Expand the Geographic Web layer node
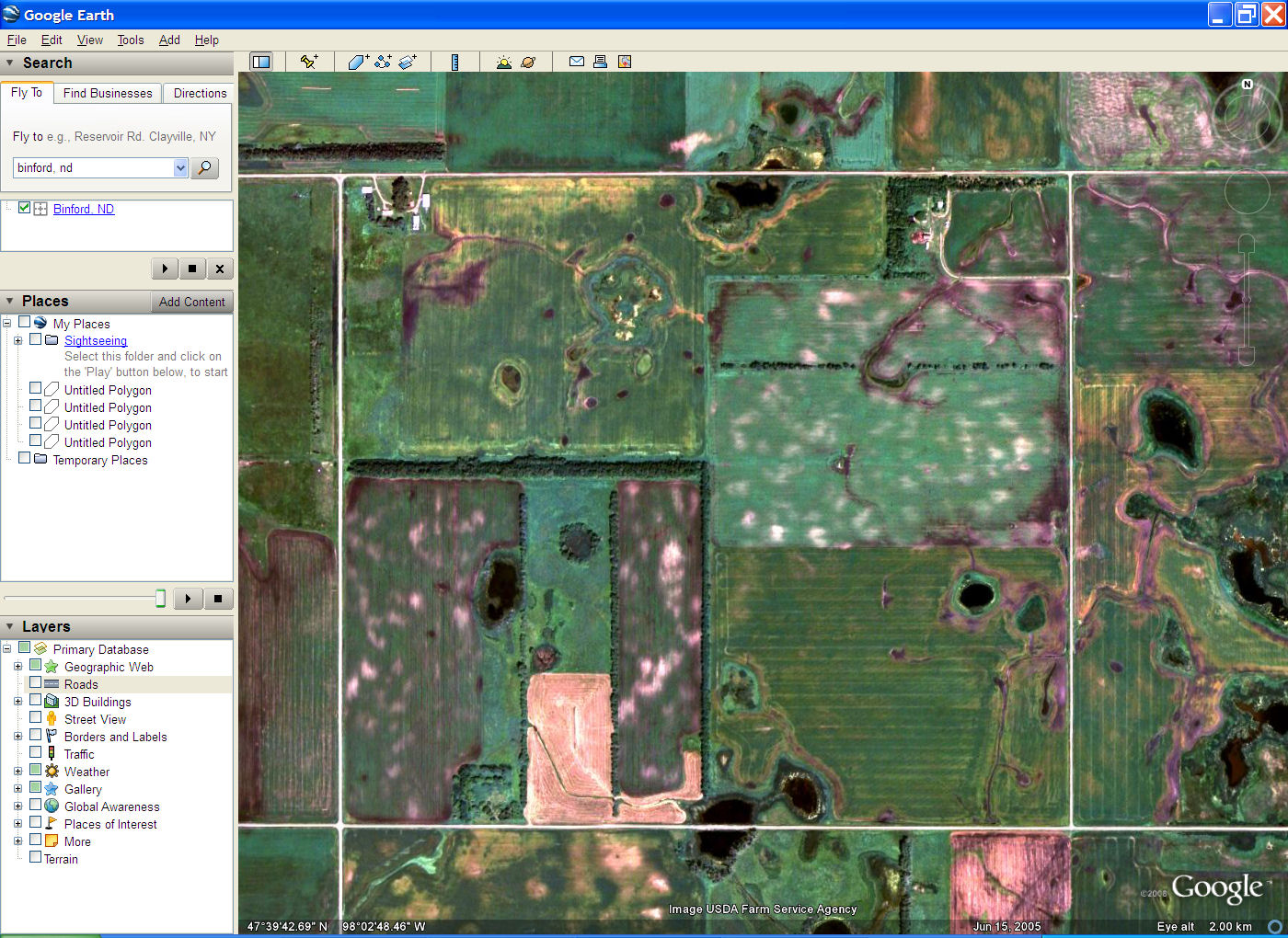 coord(17,666)
